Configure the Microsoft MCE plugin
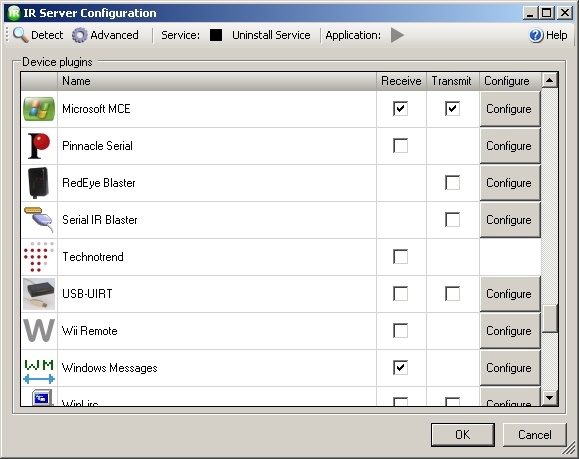The height and width of the screenshot is (459, 579). pos(510,109)
